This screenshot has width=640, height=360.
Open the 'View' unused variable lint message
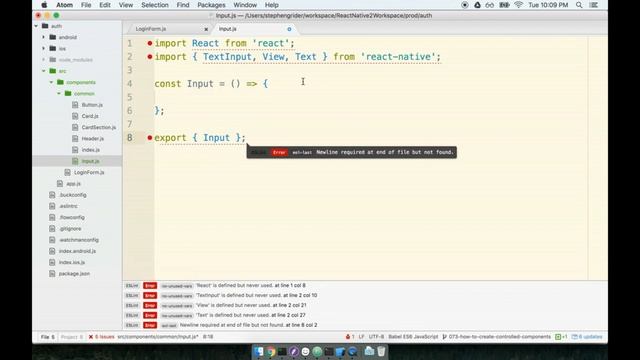click(x=251, y=305)
